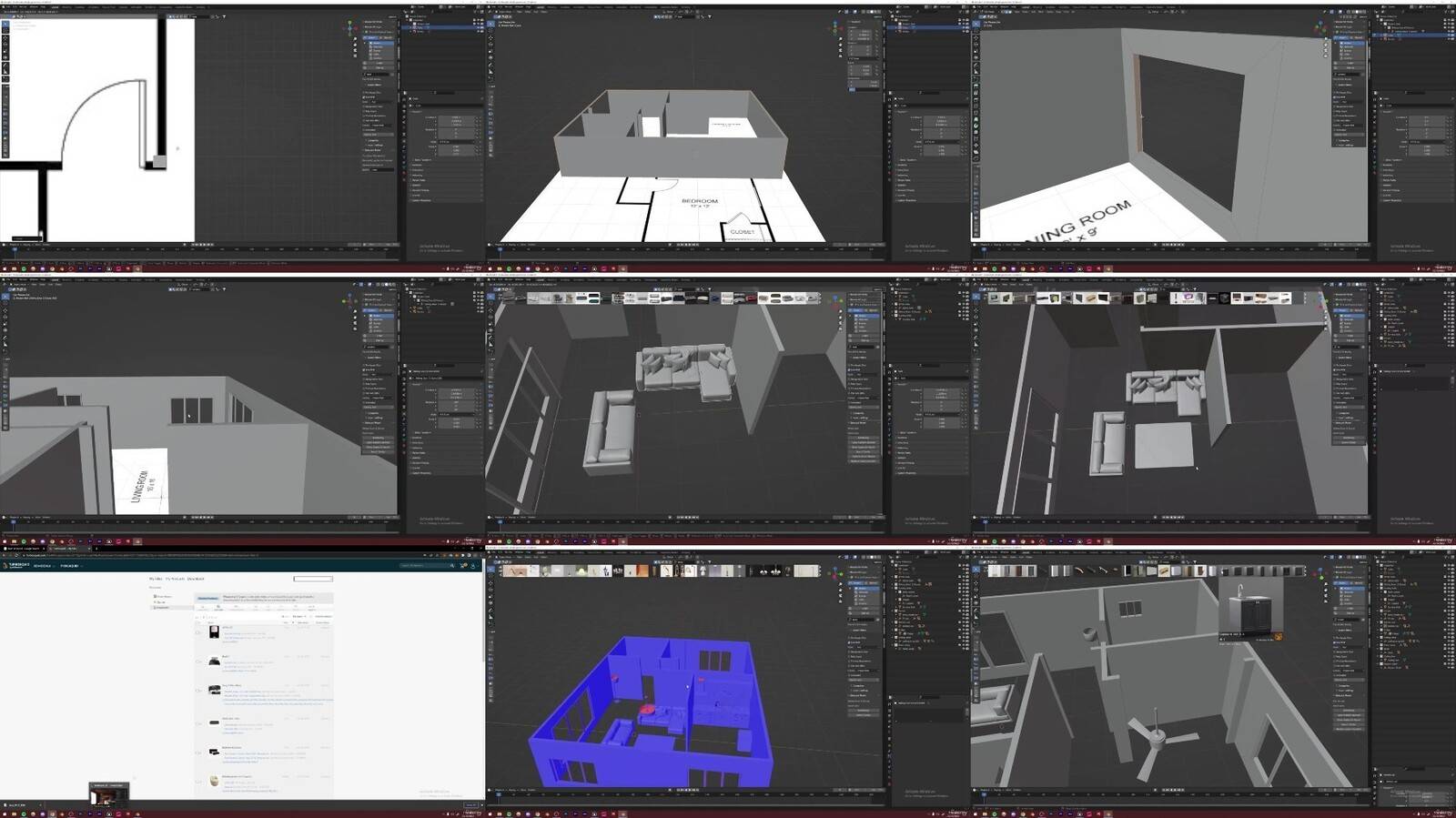The width and height of the screenshot is (1456, 818).
Task: Toggle auto keying in door floor-plan view timeline
Action: (185, 245)
